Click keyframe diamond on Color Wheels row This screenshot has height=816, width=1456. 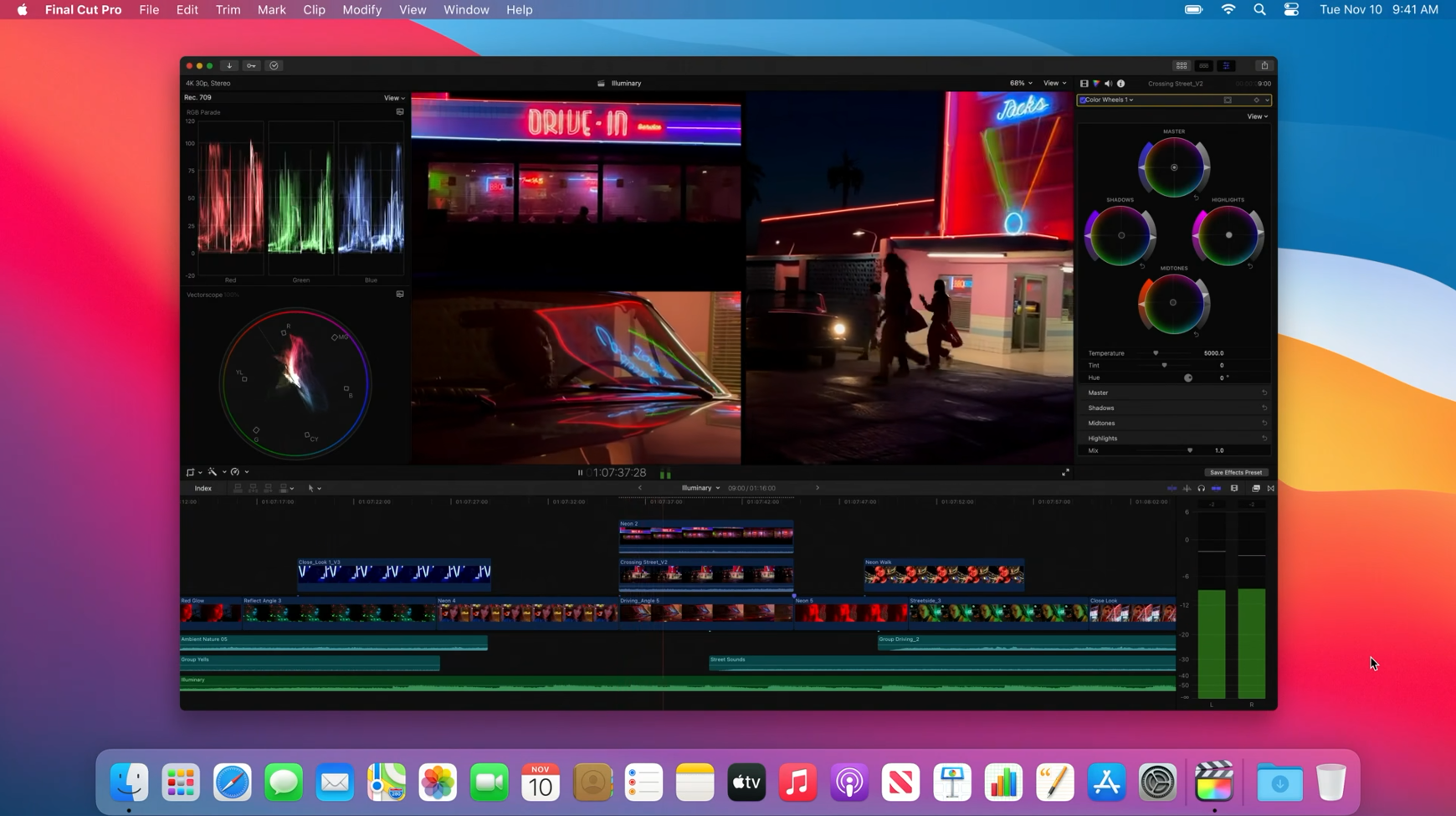tap(1256, 100)
